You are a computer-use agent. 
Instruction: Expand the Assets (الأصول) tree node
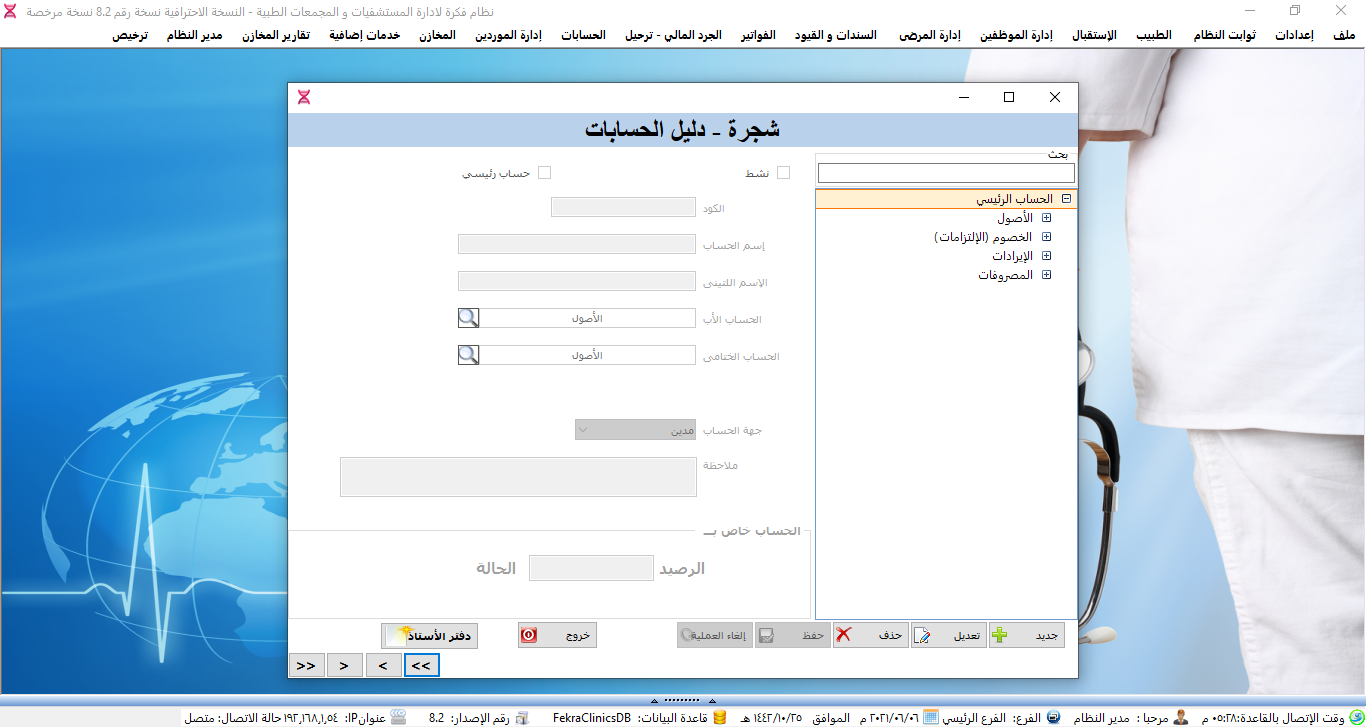1047,218
